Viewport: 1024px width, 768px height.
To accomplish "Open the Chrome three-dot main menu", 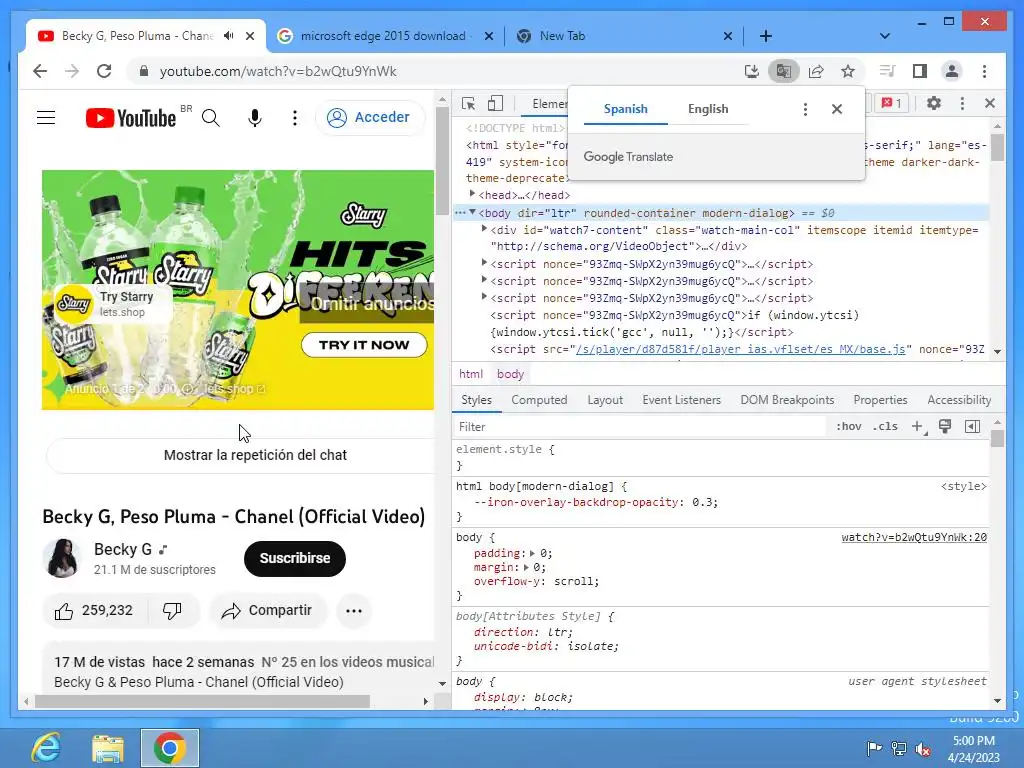I will point(984,71).
